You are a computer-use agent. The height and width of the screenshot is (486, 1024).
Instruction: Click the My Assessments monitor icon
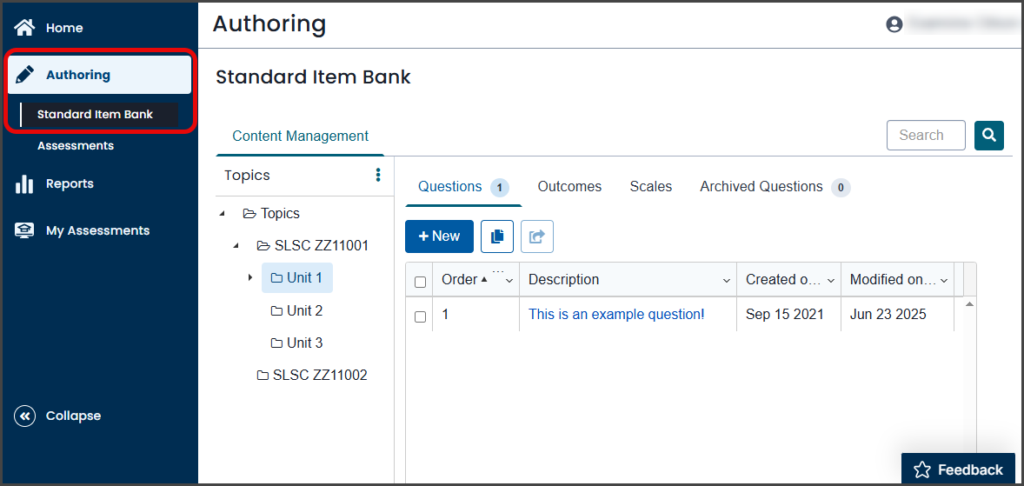coord(25,231)
